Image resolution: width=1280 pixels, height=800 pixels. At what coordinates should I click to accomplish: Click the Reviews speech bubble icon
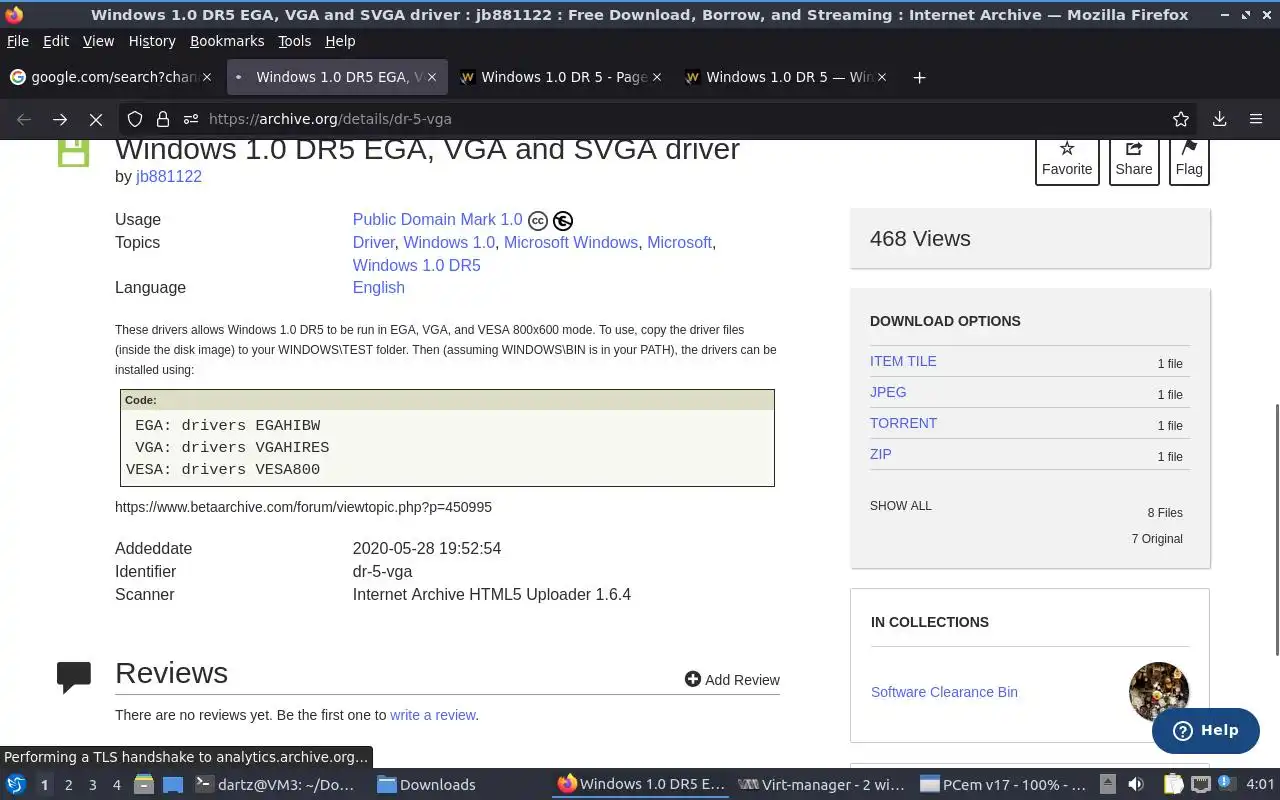[x=74, y=677]
